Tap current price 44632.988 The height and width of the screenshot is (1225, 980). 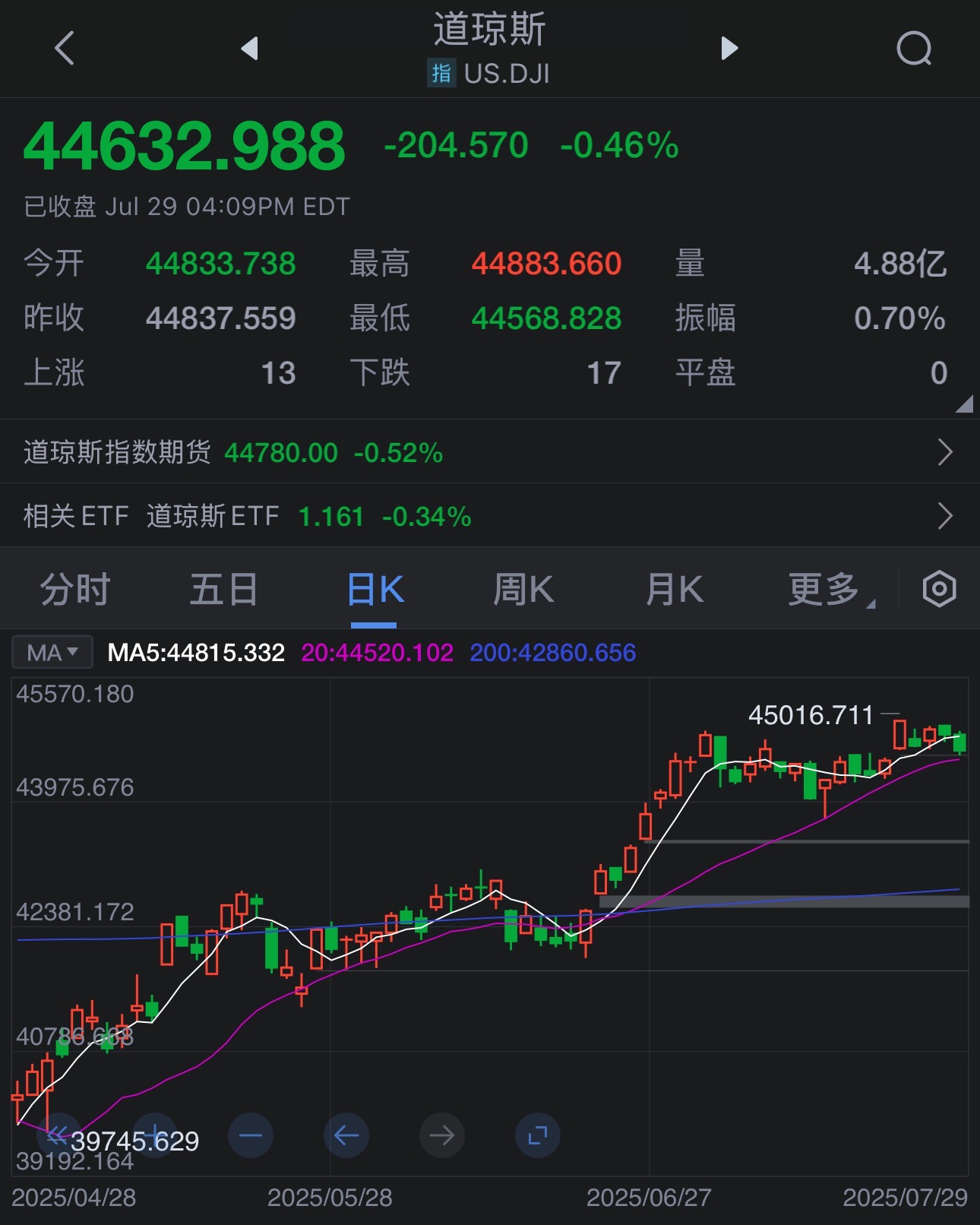185,145
